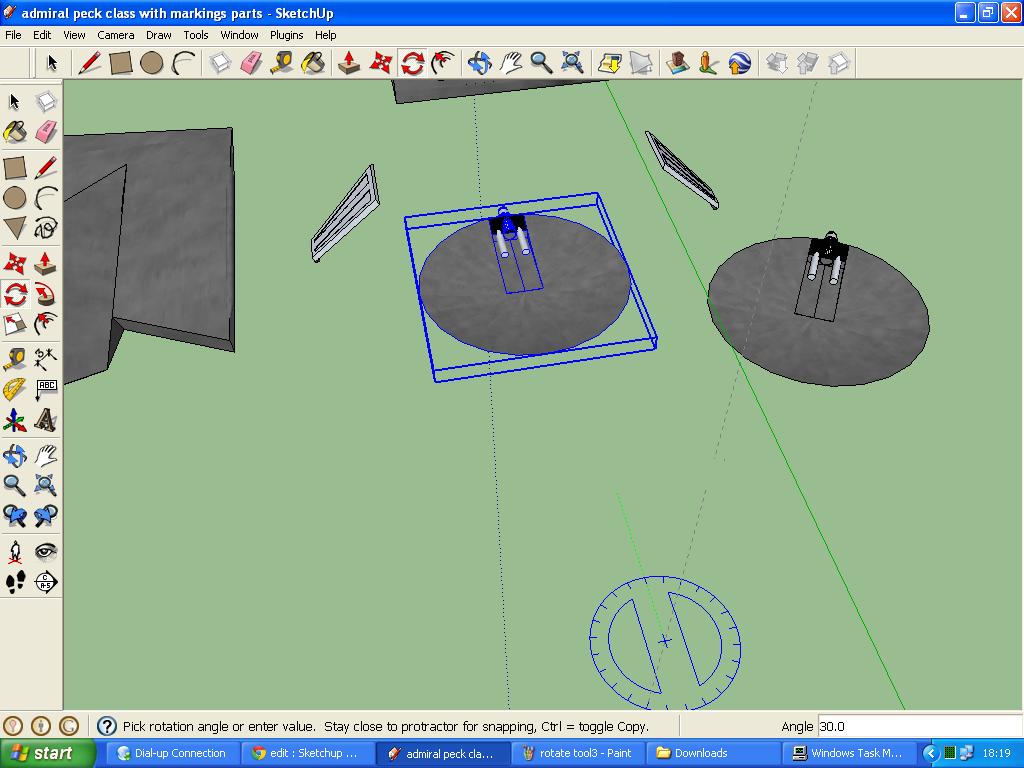This screenshot has width=1024, height=768.
Task: Select the Circle tool
Action: click(14, 196)
